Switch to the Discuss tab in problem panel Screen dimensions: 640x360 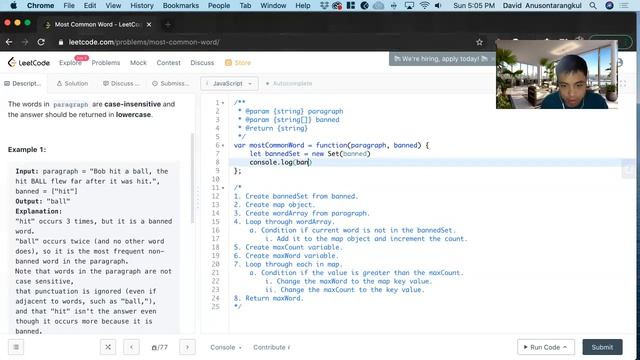click(x=121, y=83)
